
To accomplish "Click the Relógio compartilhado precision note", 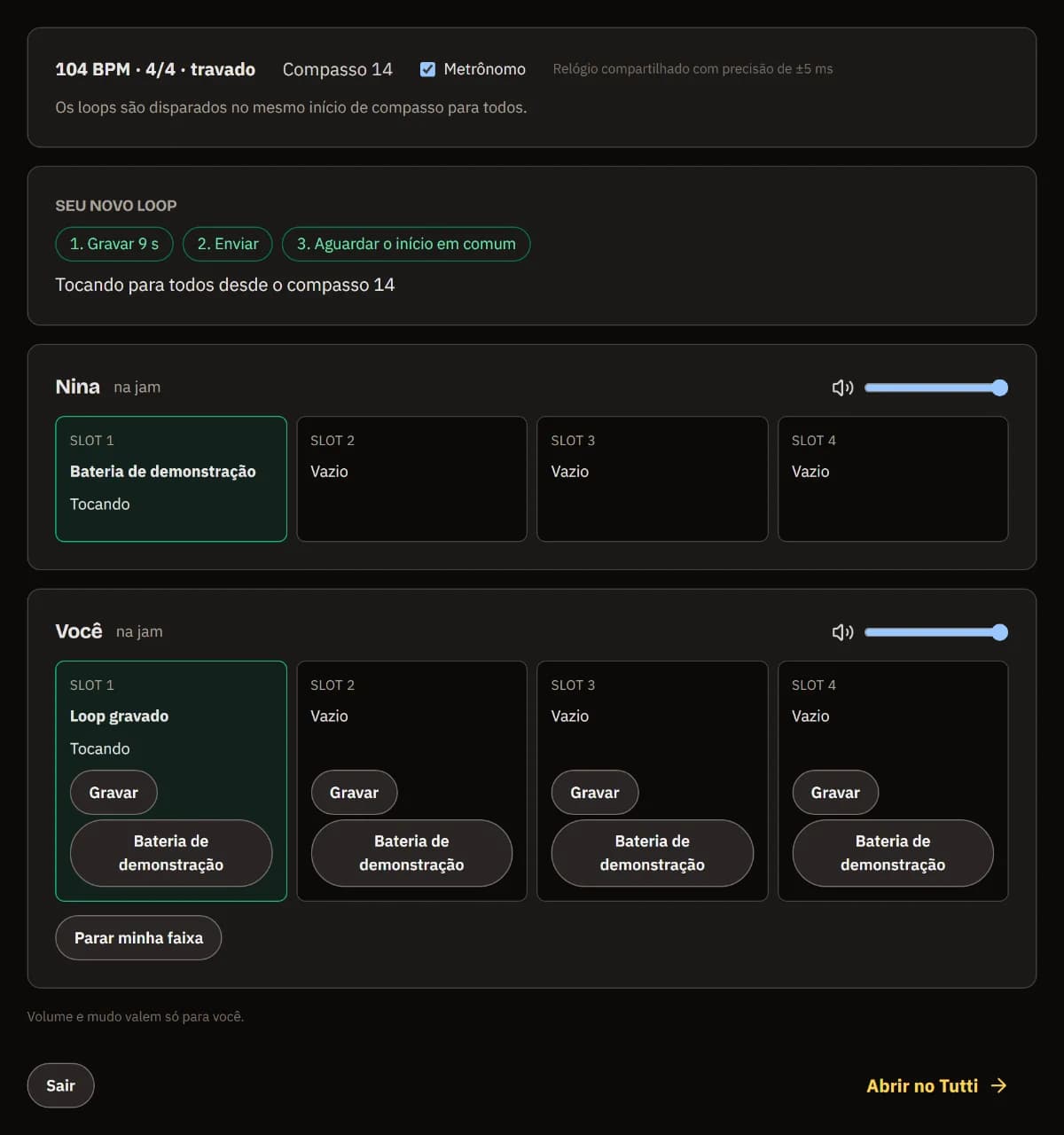I will [692, 69].
